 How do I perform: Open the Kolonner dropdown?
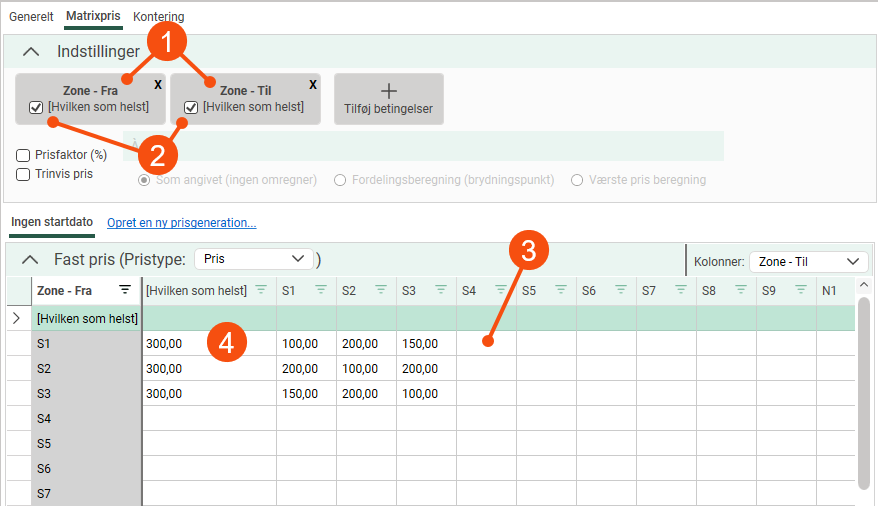[808, 262]
